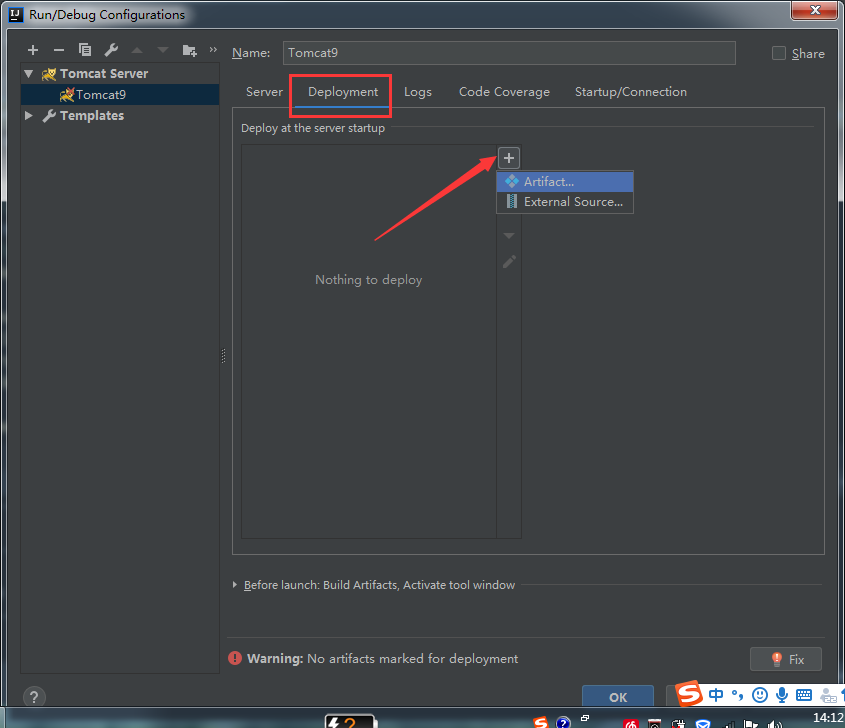Switch Sogou Chinese input mode
The image size is (845, 728).
716,695
